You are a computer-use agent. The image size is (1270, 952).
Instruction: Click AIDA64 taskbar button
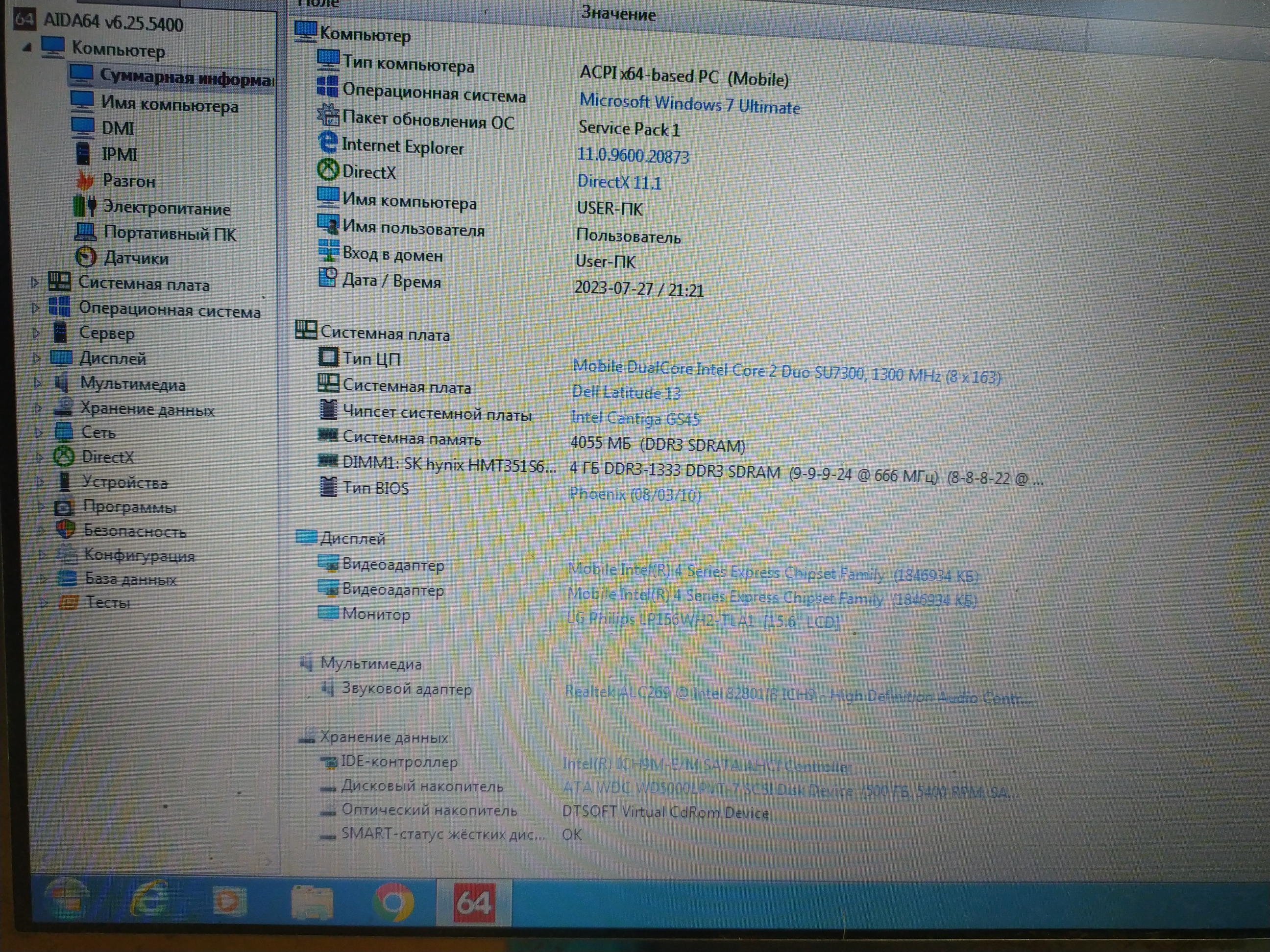click(474, 903)
